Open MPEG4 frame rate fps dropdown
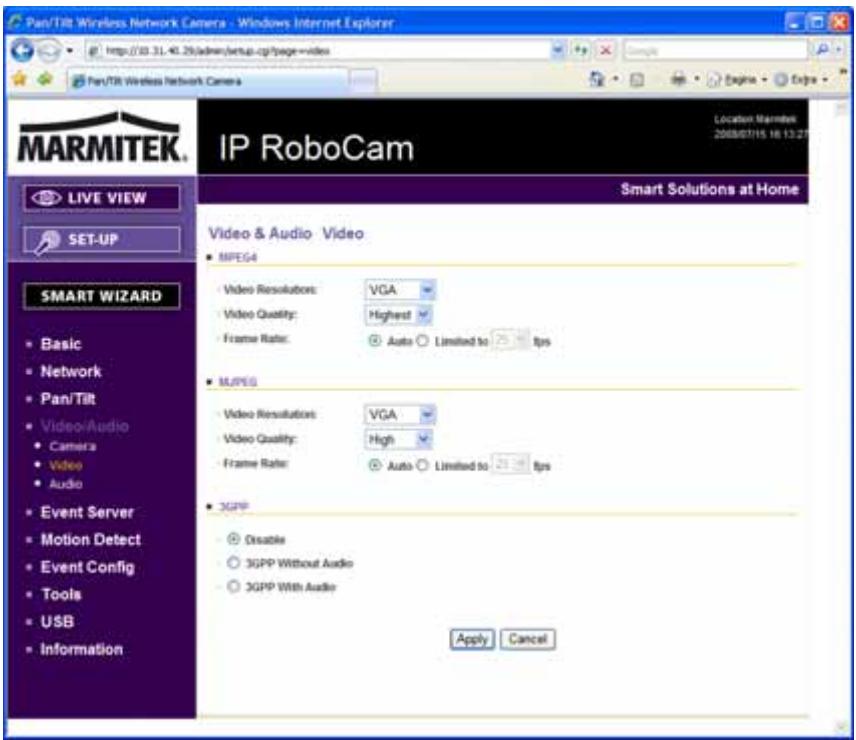Viewport: 856px width, 740px height. point(510,341)
